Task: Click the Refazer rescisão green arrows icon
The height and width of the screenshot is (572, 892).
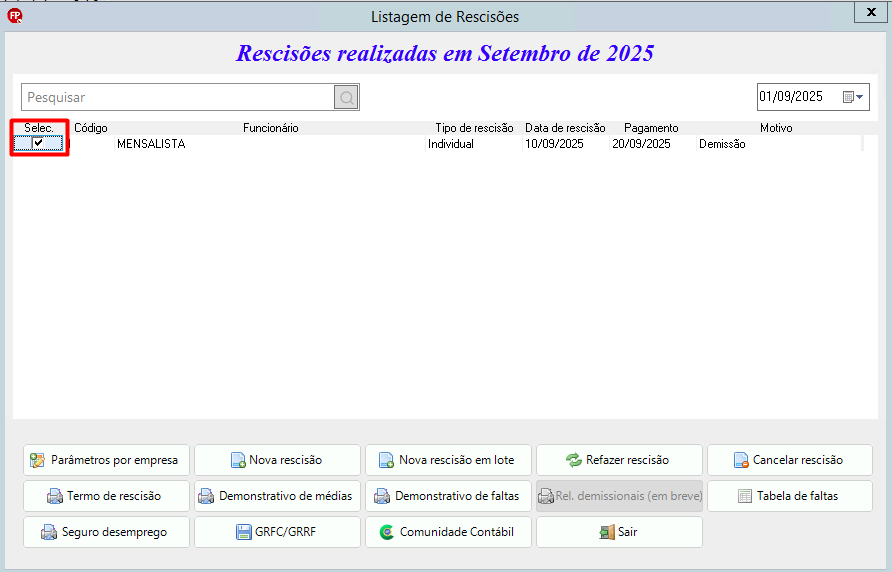Action: (x=573, y=460)
